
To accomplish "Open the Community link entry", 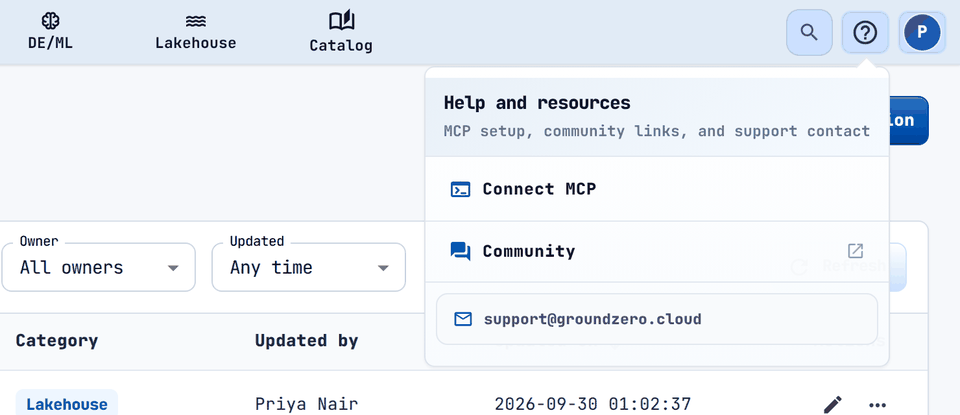I will [656, 251].
